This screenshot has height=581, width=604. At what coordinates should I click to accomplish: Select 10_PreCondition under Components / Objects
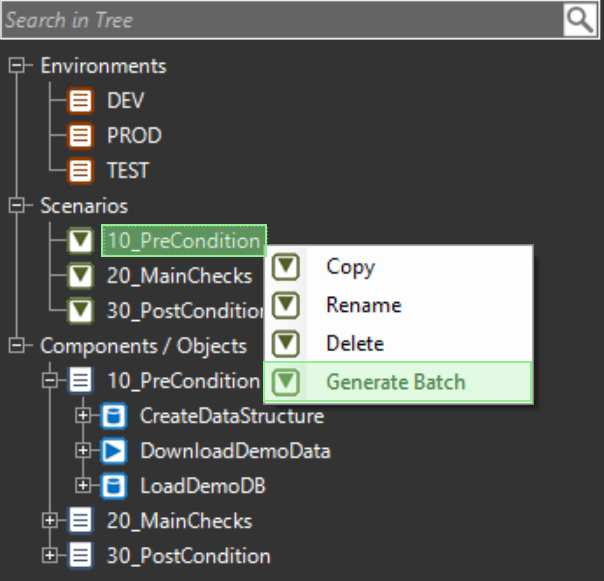184,381
